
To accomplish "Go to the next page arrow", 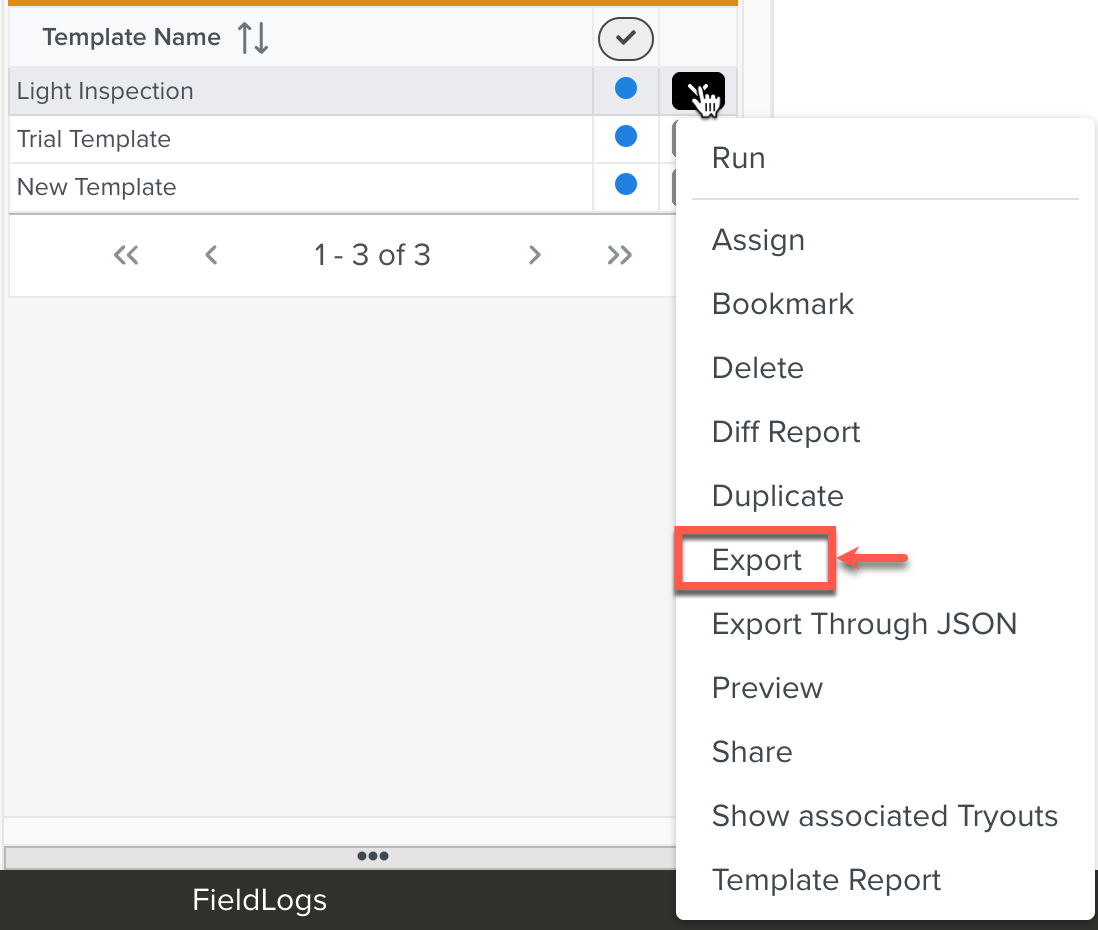I will point(535,255).
